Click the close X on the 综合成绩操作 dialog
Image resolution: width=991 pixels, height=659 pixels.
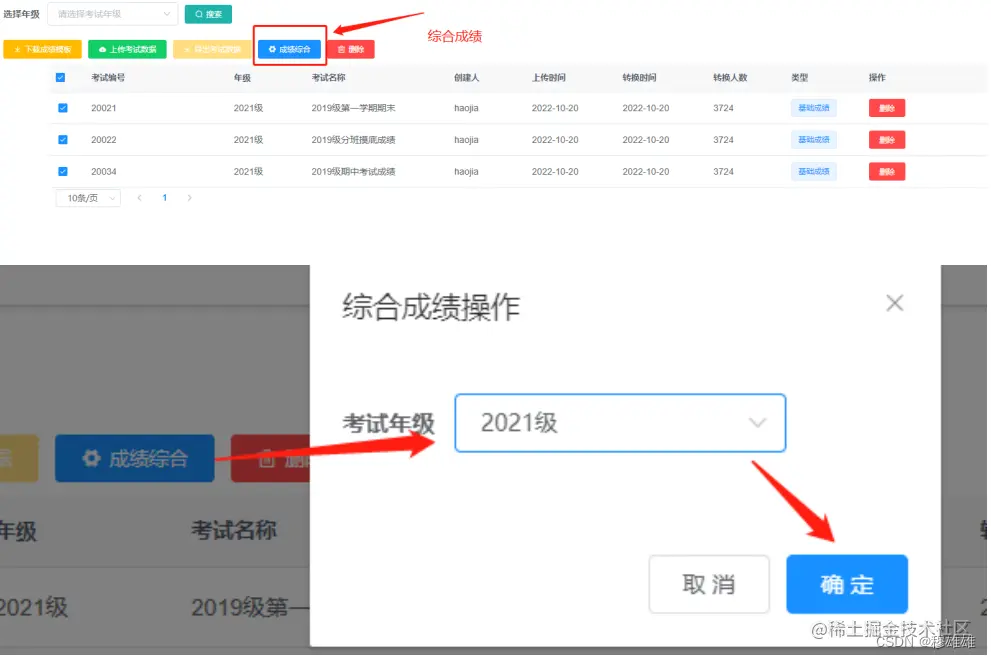(895, 302)
